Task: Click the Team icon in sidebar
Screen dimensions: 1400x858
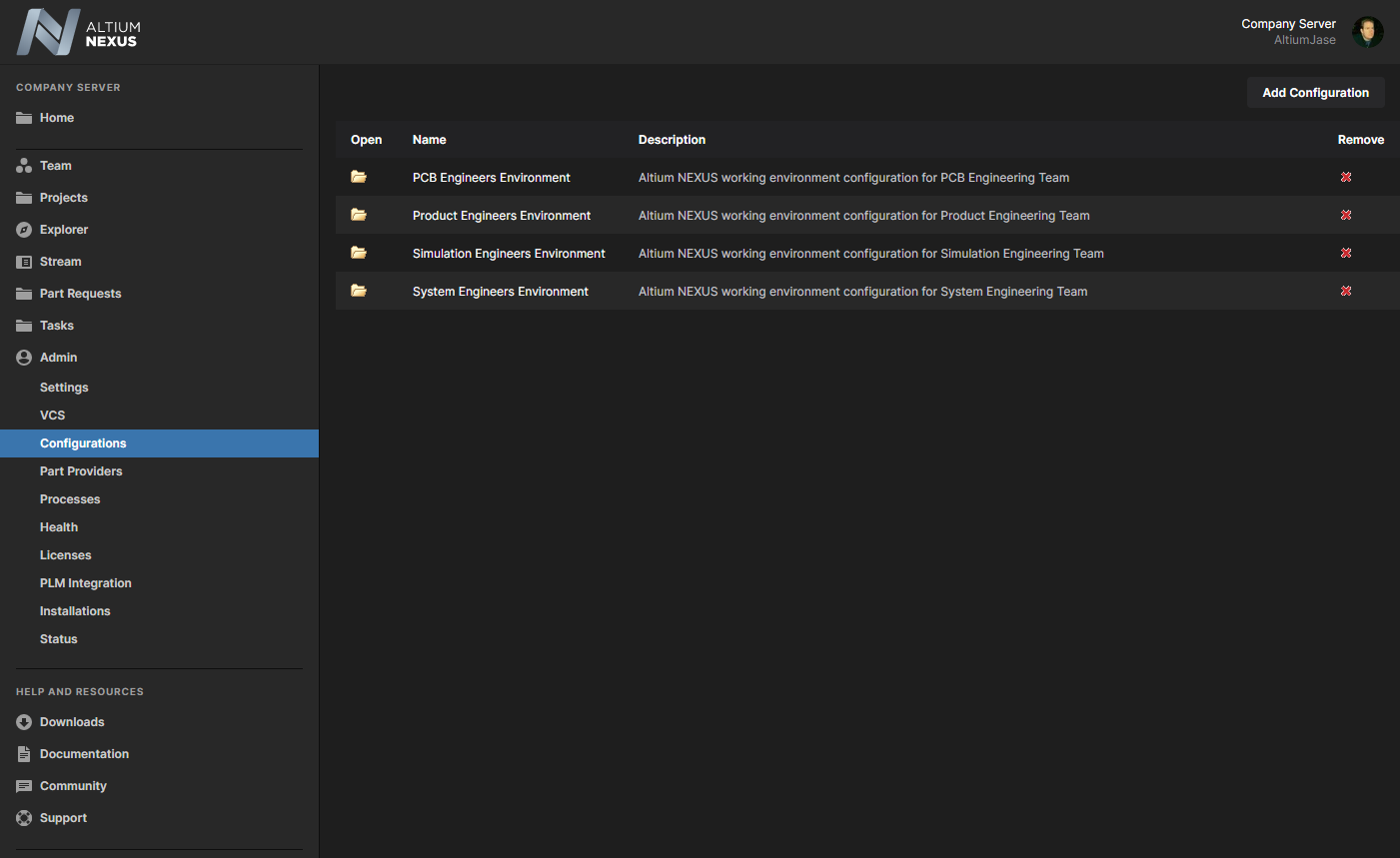Action: [x=24, y=166]
